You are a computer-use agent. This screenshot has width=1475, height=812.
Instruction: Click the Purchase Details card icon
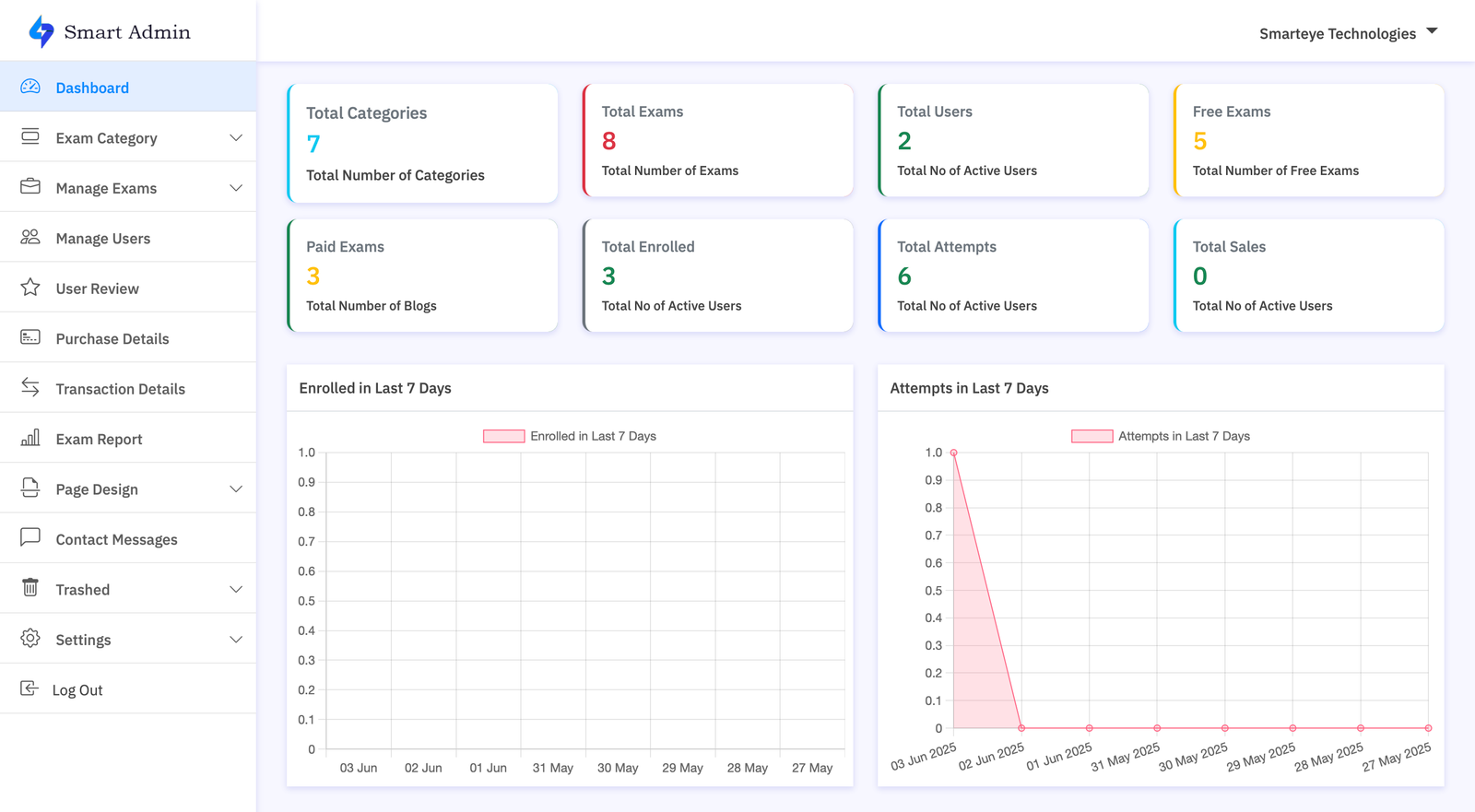click(30, 337)
